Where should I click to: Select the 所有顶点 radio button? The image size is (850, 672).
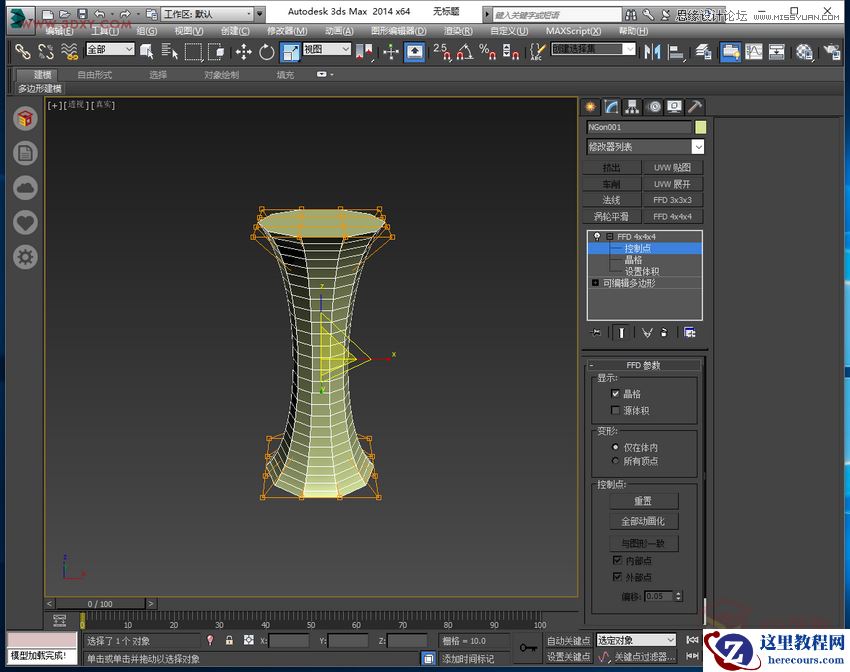616,461
